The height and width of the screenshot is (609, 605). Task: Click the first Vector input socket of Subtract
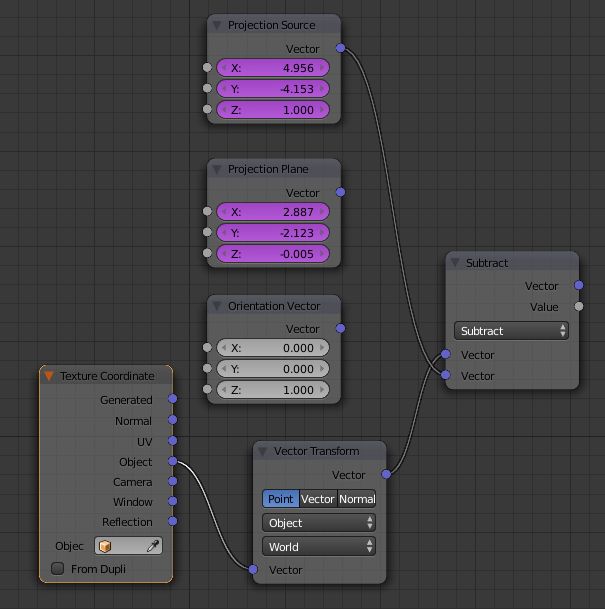tap(445, 354)
